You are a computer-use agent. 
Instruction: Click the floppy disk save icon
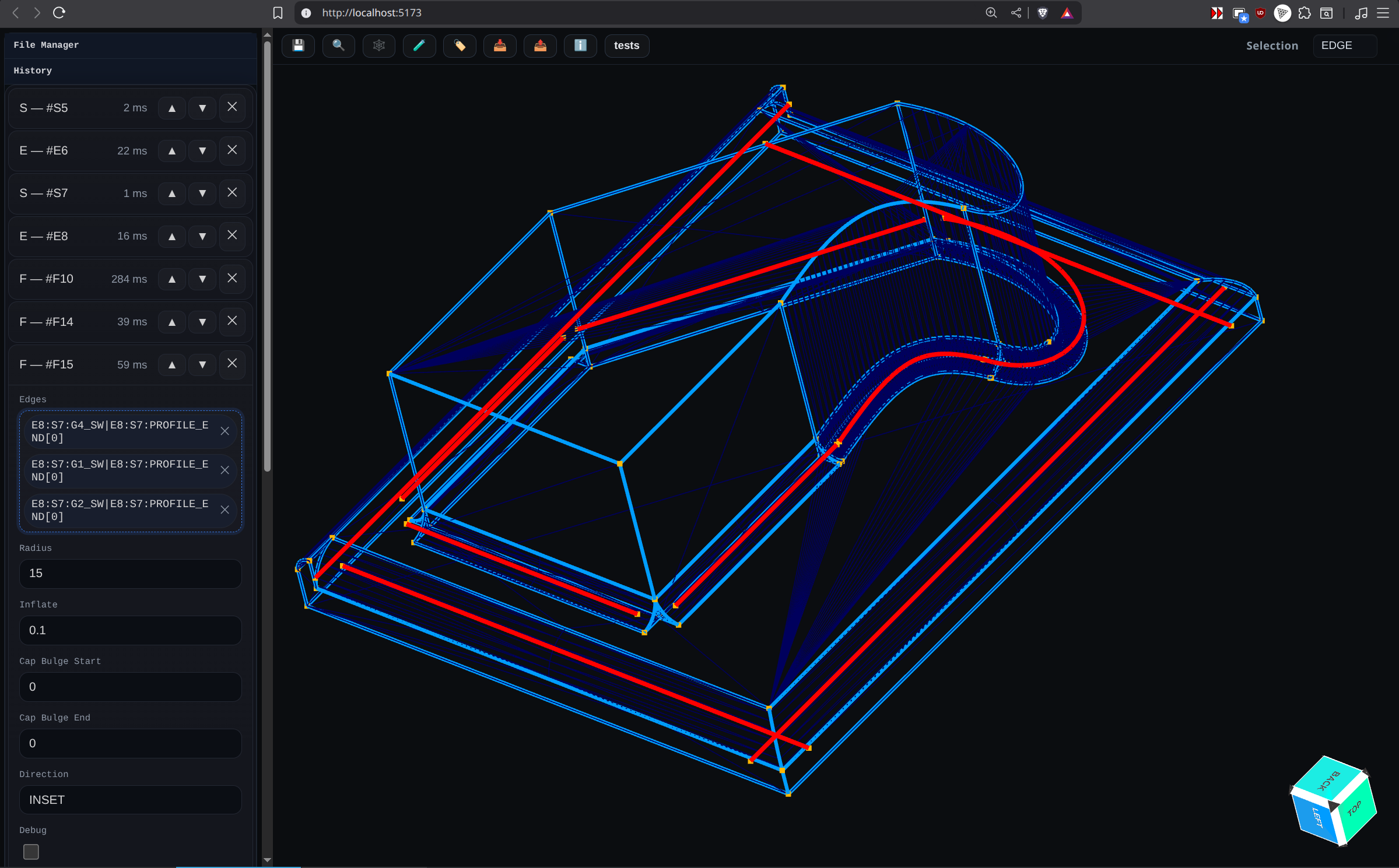point(298,45)
